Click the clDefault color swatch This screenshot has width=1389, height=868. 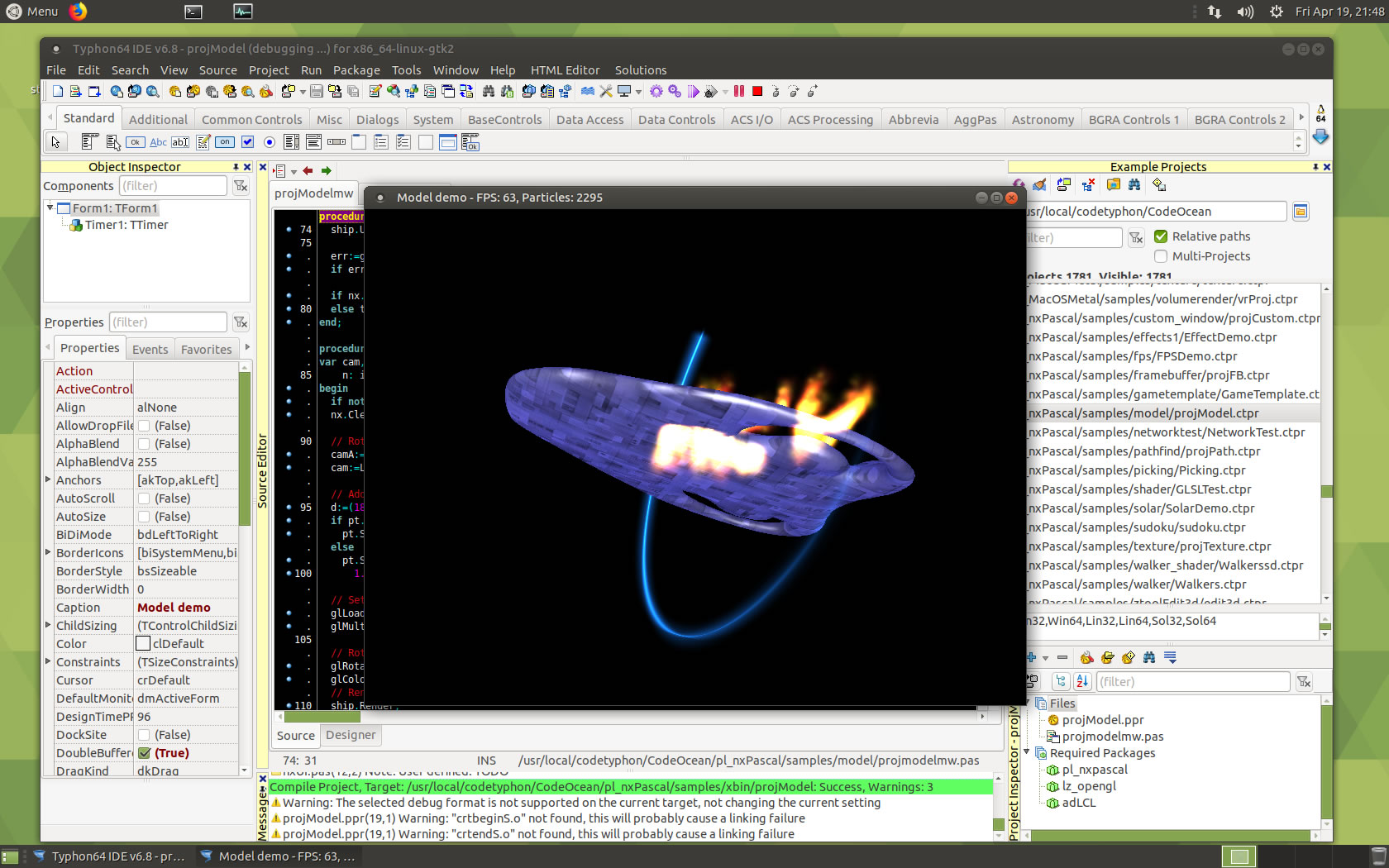coord(143,644)
